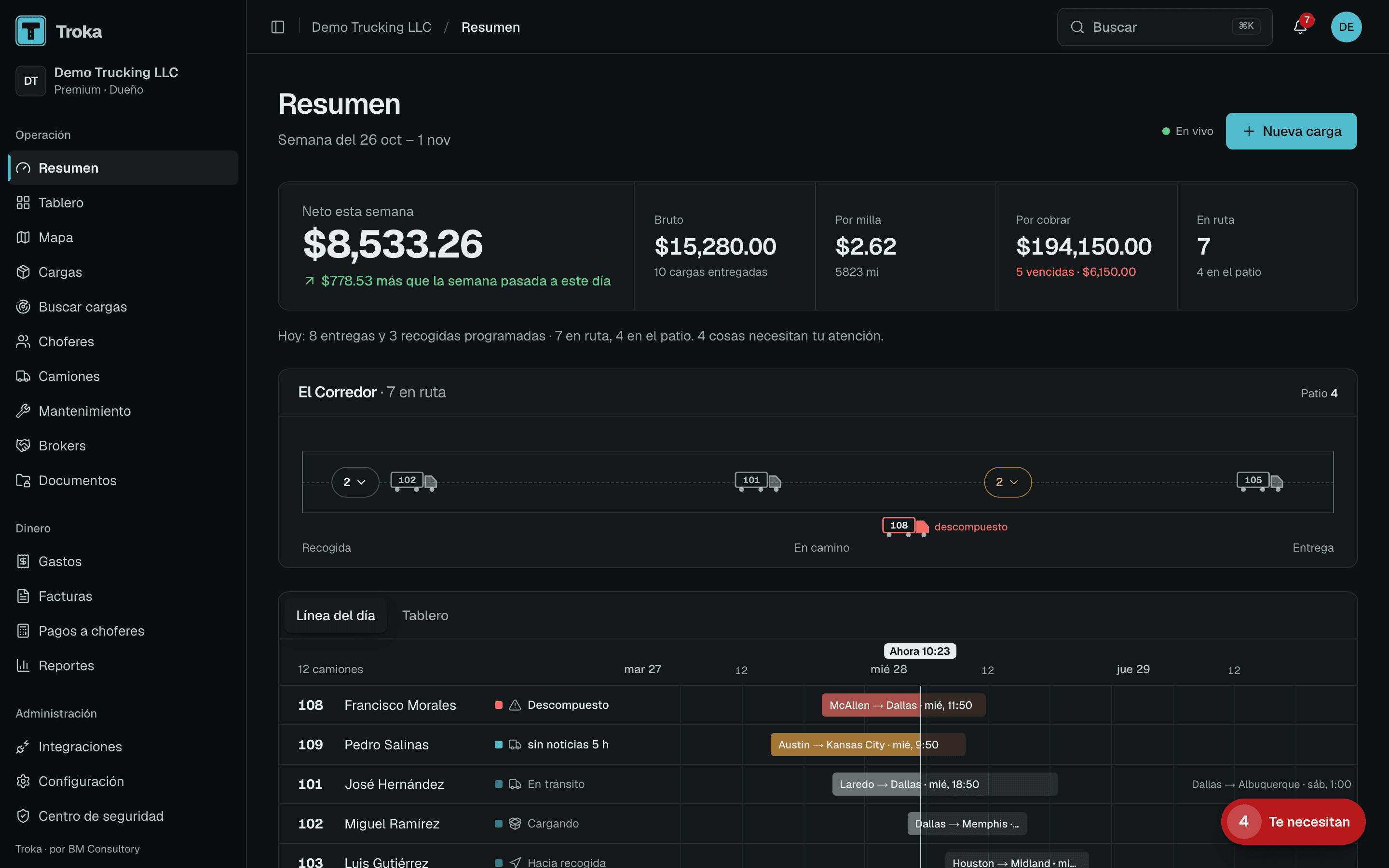Select the Camiones truck icon
Viewport: 1389px width, 868px height.
23,376
